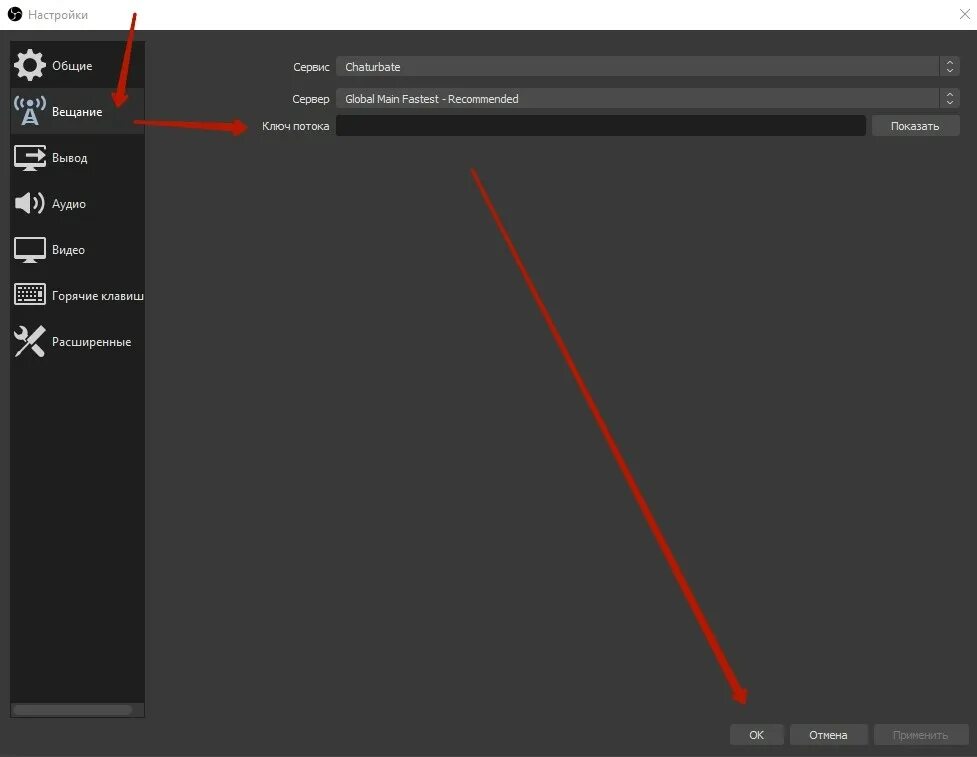Select the Аудио speaker icon
Screen dimensions: 977x757
(x=29, y=203)
